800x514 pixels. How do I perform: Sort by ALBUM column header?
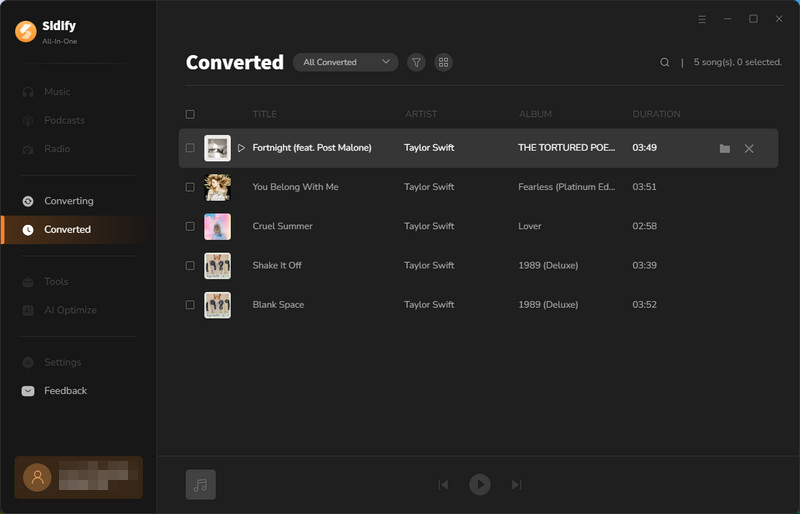[535, 114]
